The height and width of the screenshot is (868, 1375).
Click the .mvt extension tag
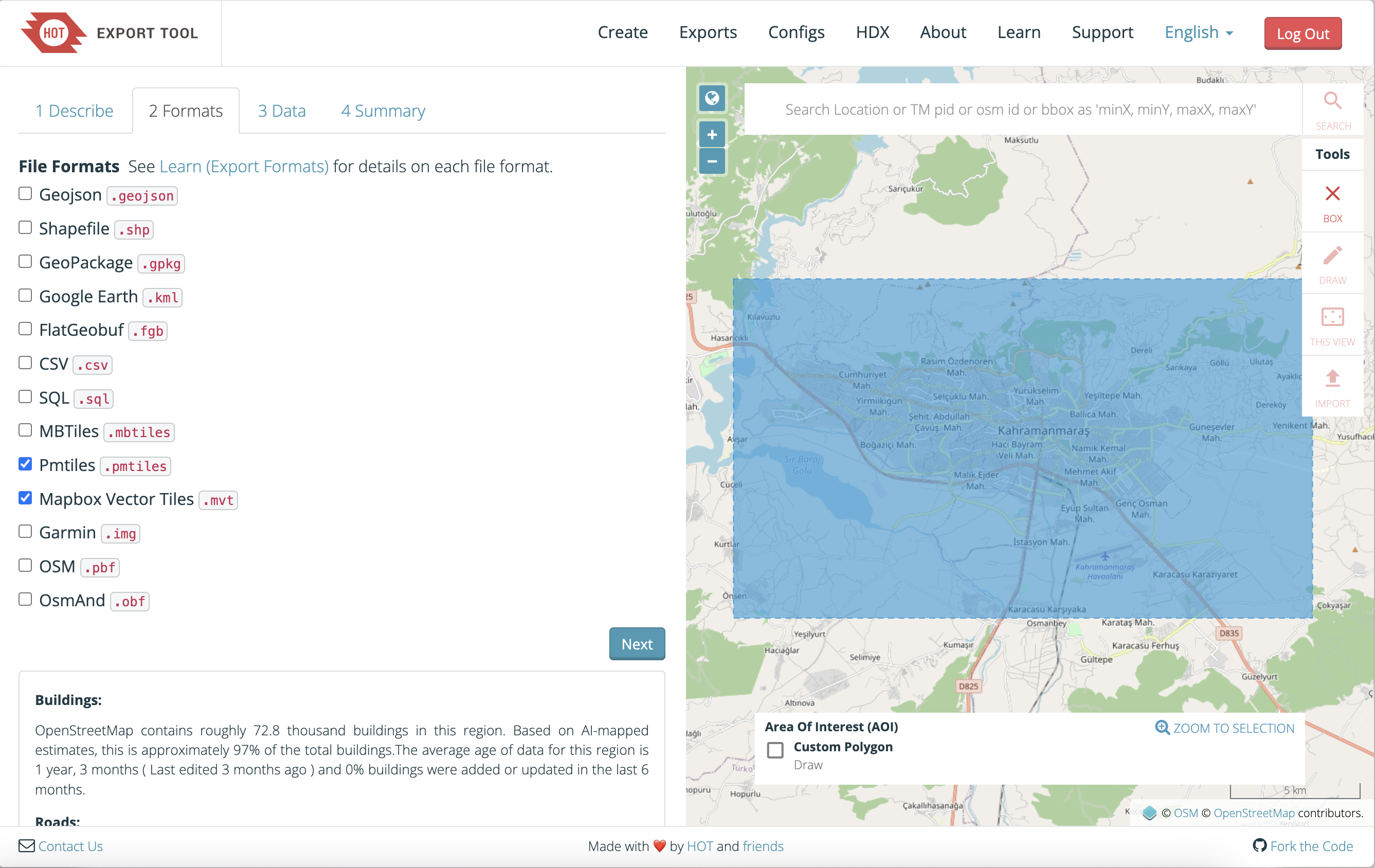(218, 500)
